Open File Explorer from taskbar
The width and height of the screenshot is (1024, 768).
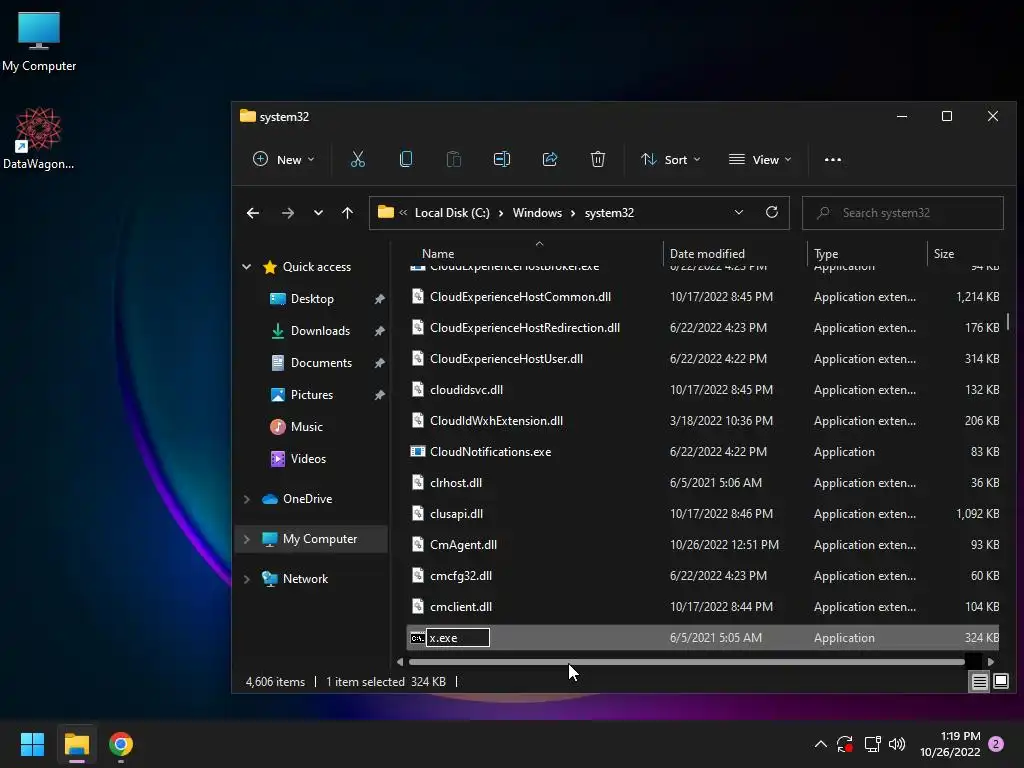tap(77, 744)
